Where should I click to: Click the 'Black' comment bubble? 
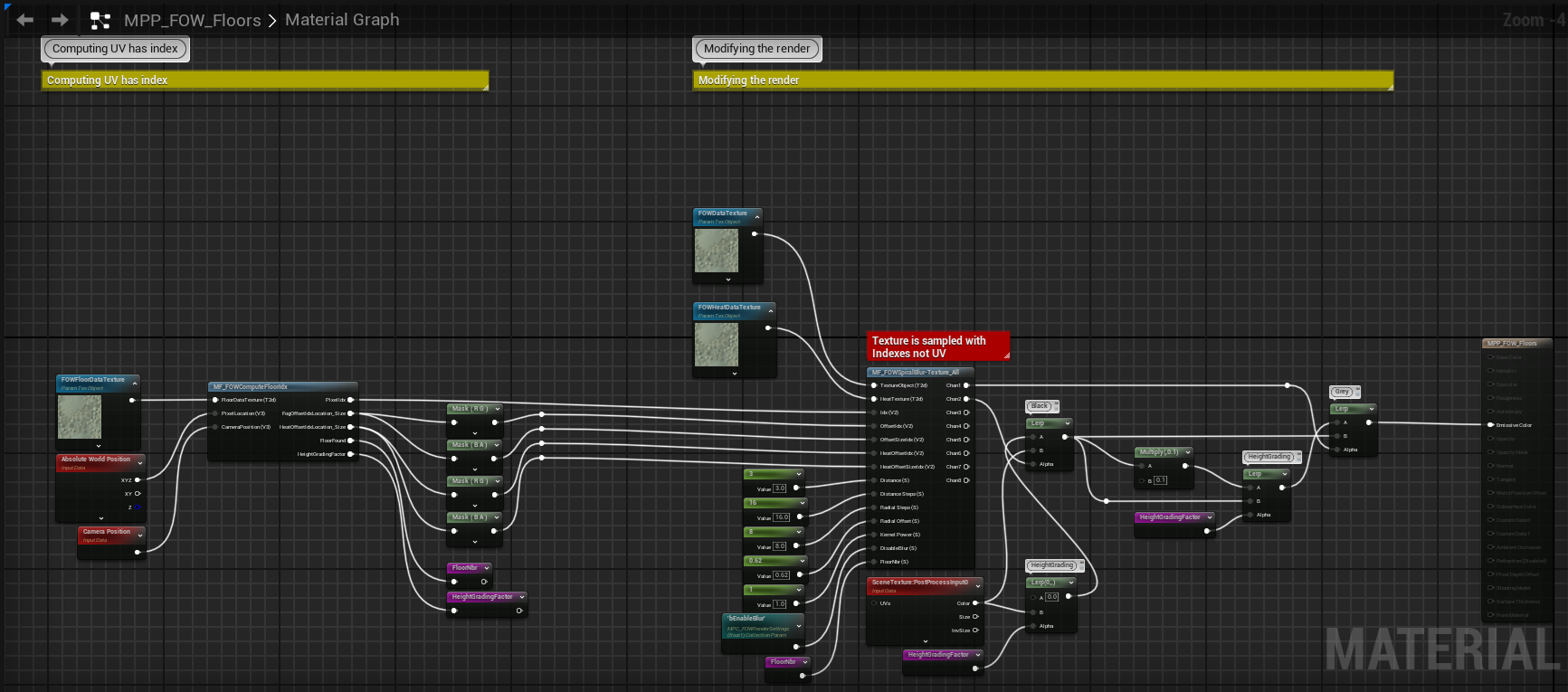(x=1041, y=406)
